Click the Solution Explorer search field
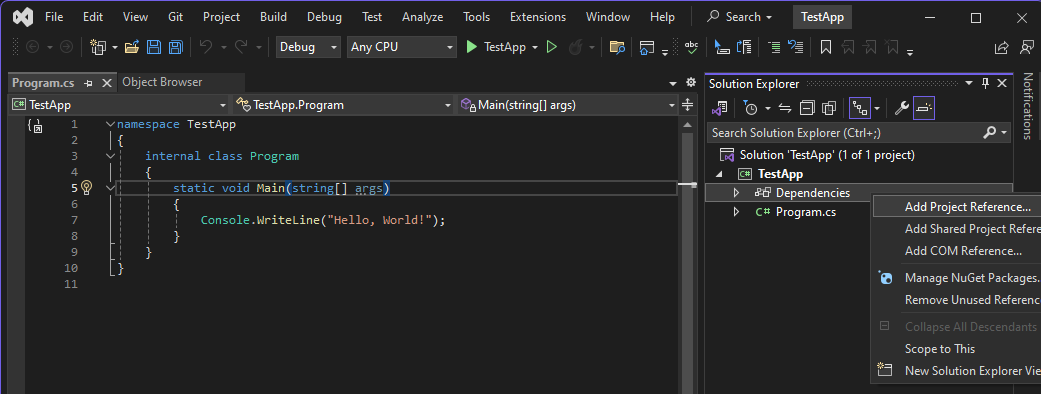The image size is (1041, 394). [x=859, y=133]
